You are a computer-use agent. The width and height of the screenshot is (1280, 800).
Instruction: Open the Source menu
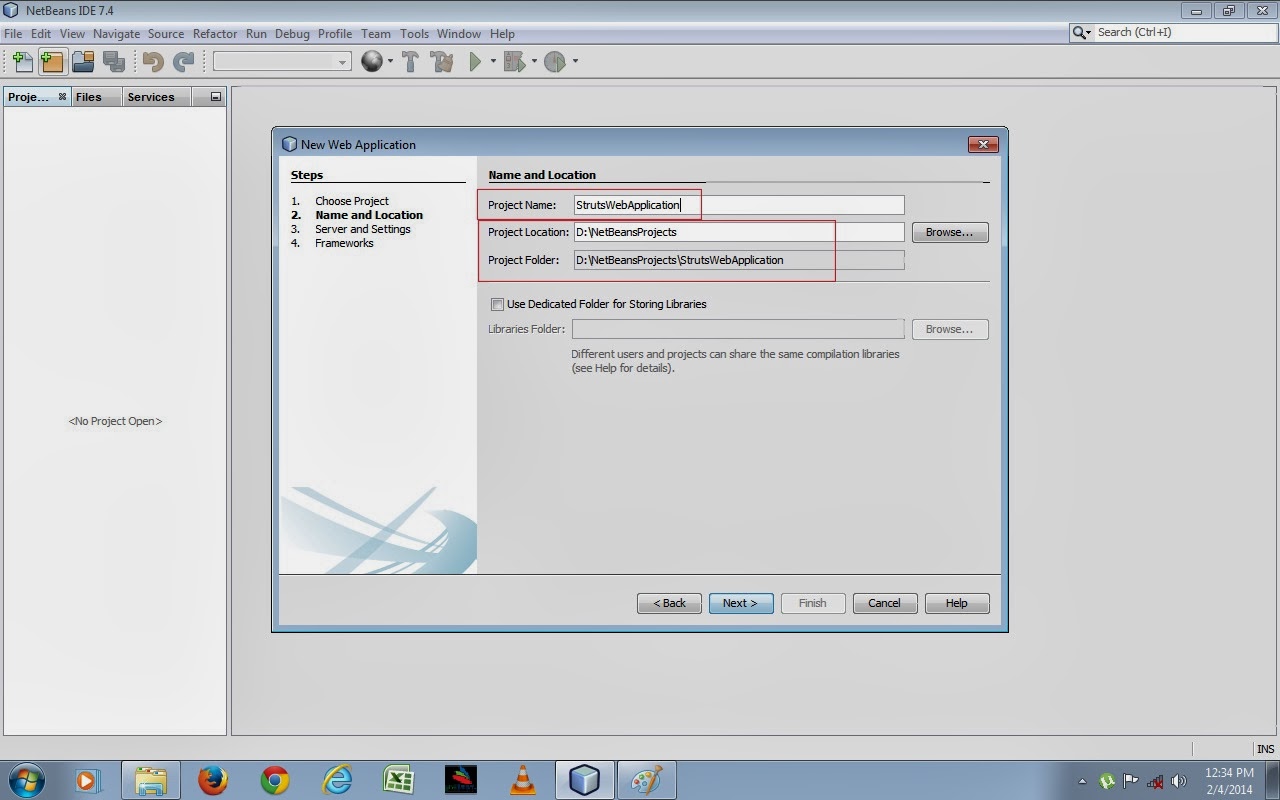166,33
